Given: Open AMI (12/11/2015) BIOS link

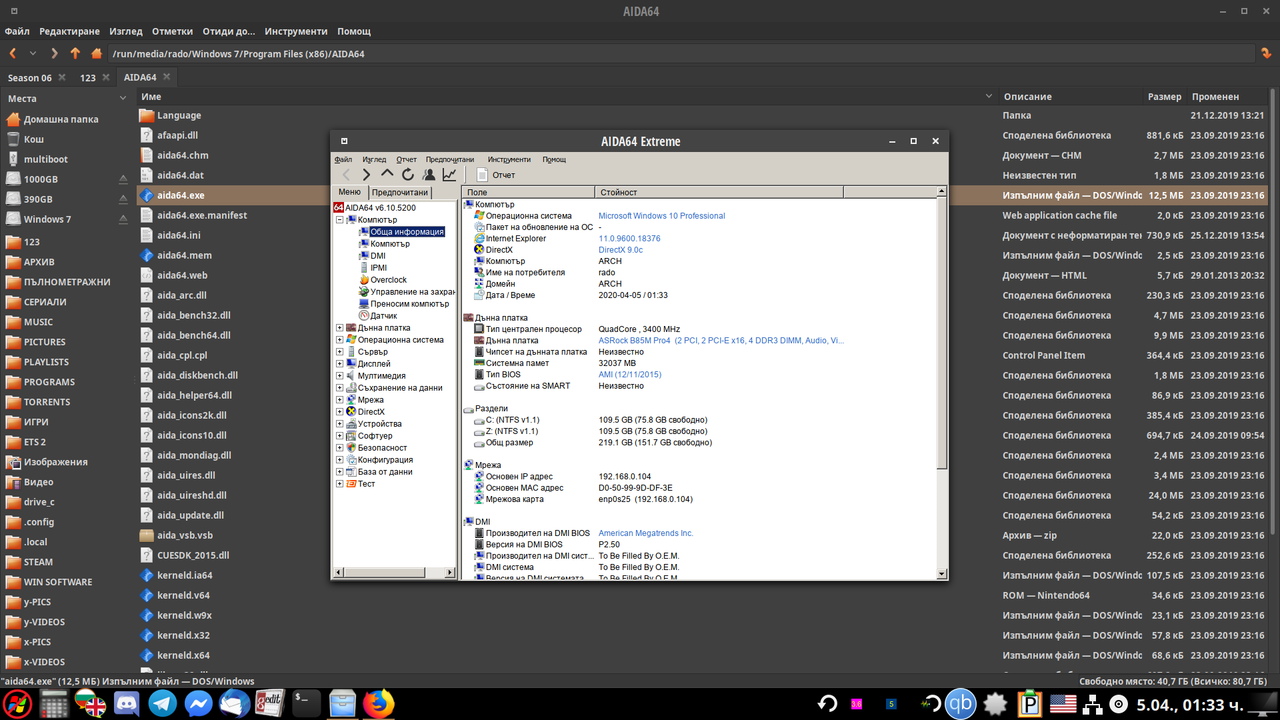Looking at the screenshot, I should click(630, 375).
